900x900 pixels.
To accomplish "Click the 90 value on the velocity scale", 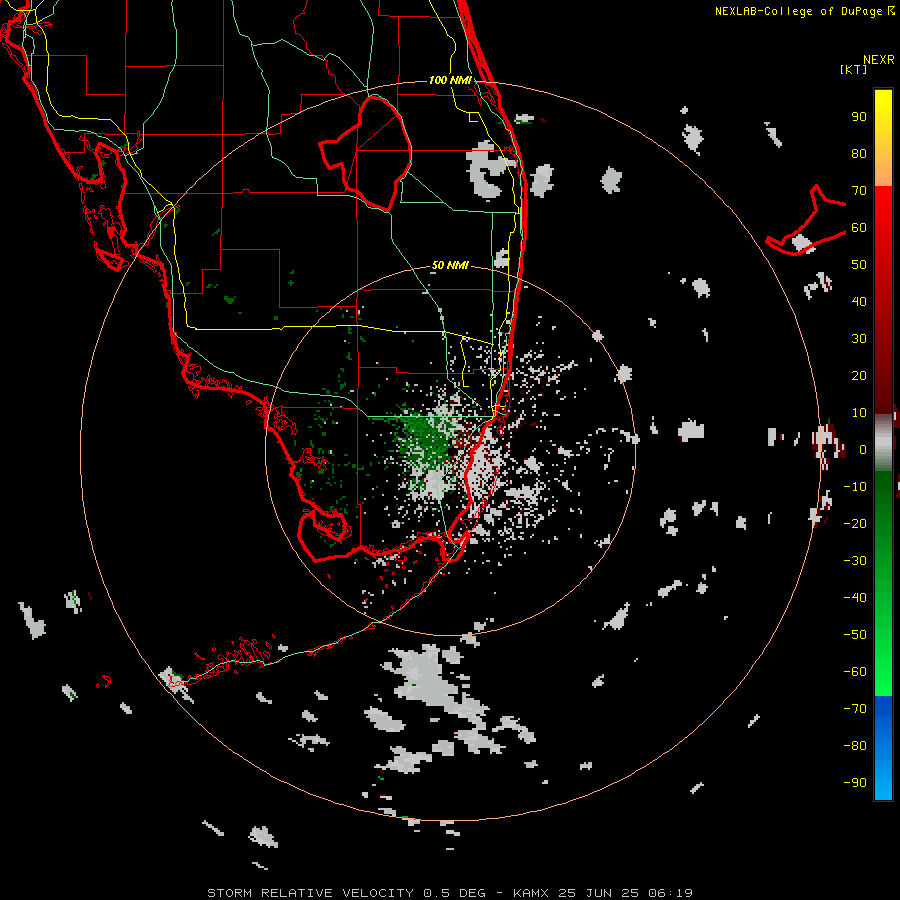I will pos(859,117).
